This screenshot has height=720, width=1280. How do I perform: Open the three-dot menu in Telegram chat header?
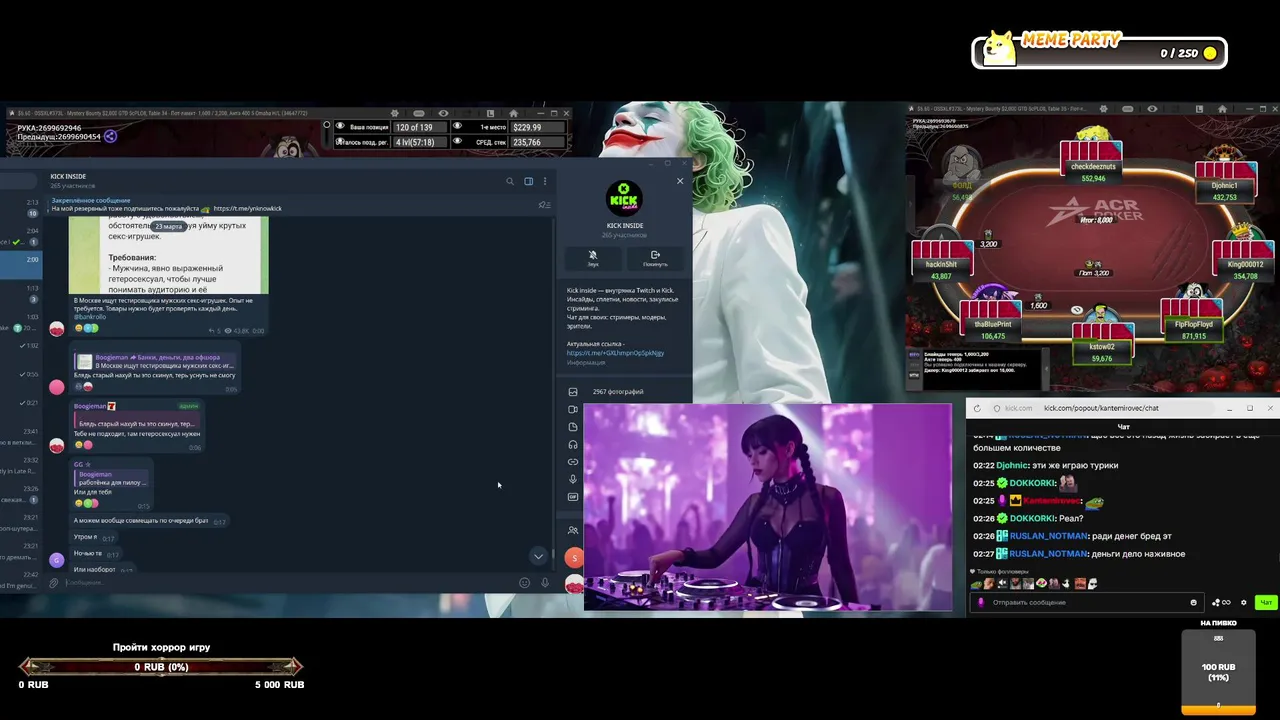[x=545, y=181]
